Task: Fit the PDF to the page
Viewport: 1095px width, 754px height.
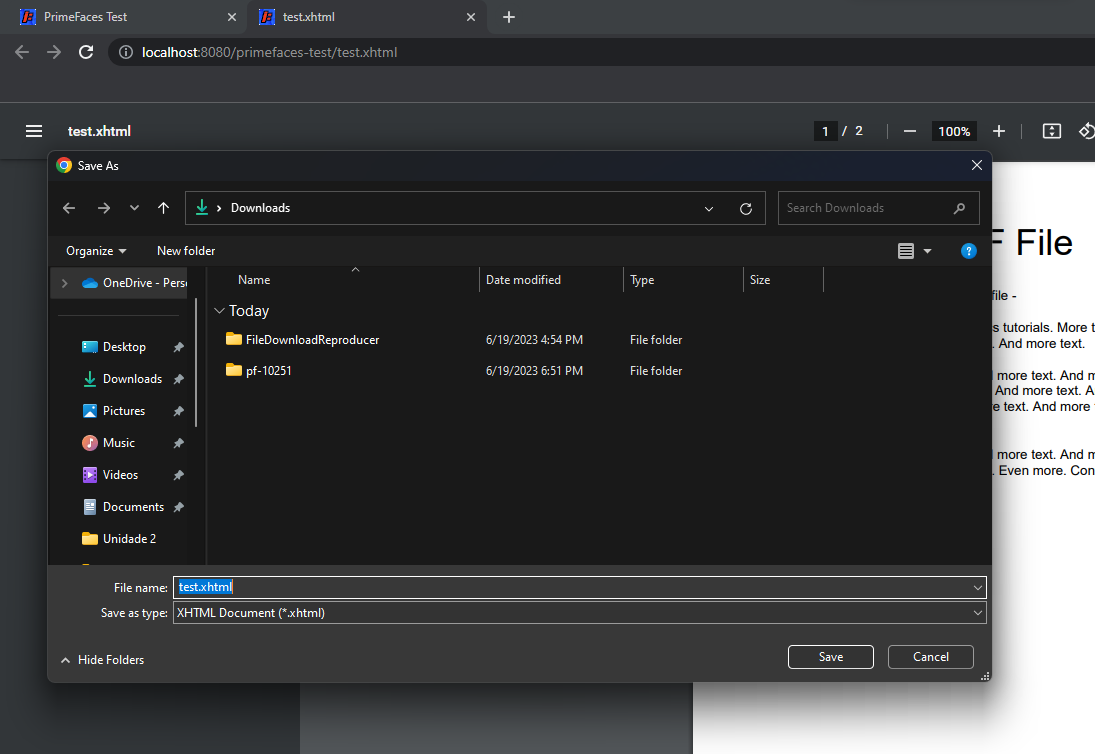Action: [1050, 131]
